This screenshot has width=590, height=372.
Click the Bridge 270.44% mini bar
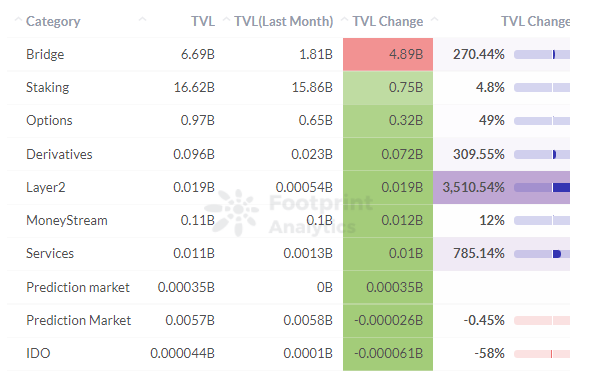(542, 55)
